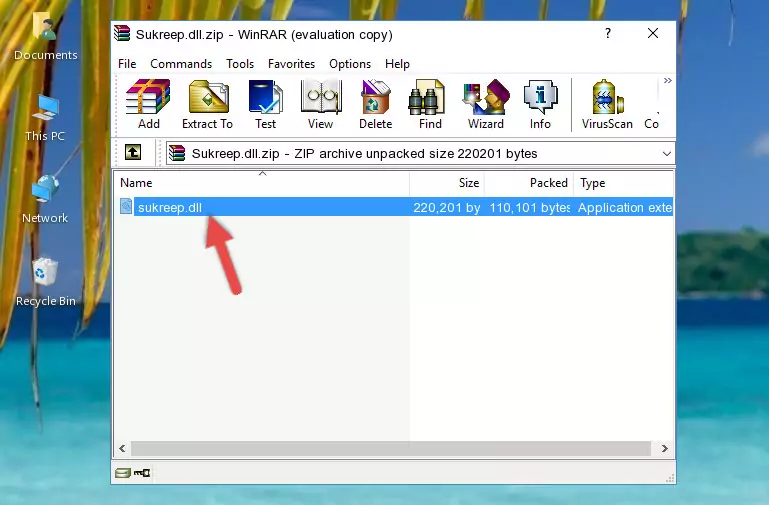Click the Application extension type cell
This screenshot has height=505, width=769.
(x=624, y=207)
